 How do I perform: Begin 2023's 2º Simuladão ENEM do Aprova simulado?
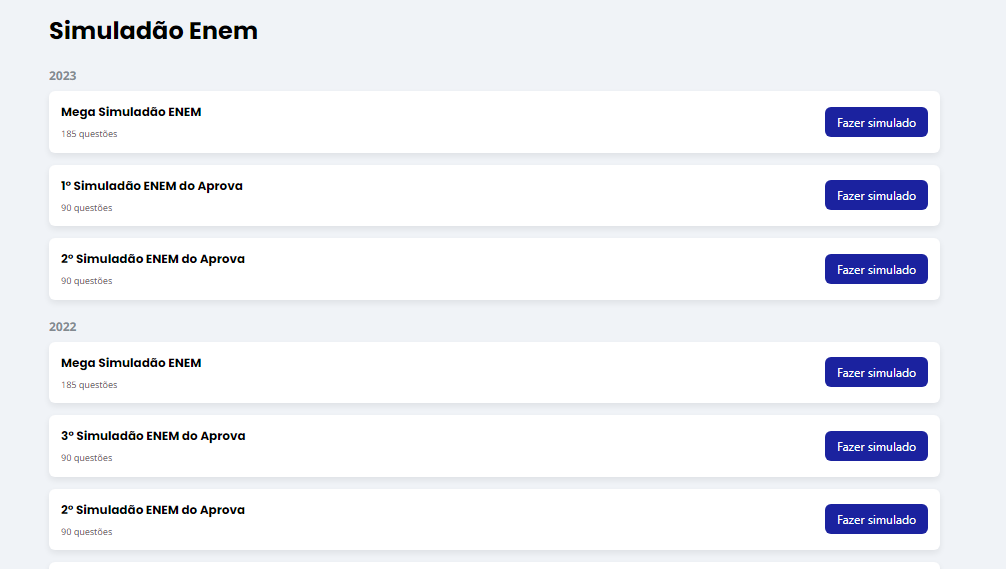(876, 269)
